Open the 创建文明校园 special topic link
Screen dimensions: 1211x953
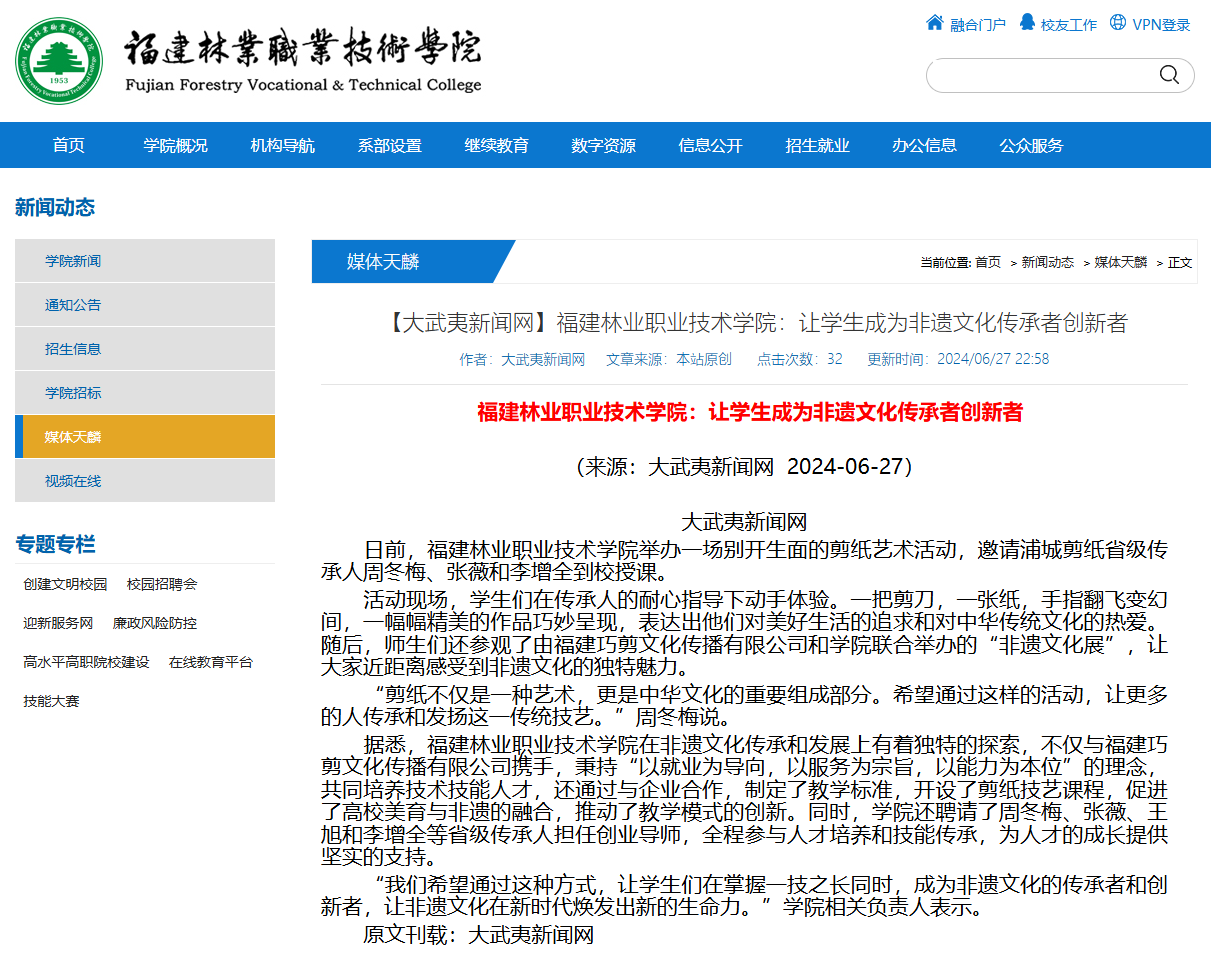(x=65, y=584)
